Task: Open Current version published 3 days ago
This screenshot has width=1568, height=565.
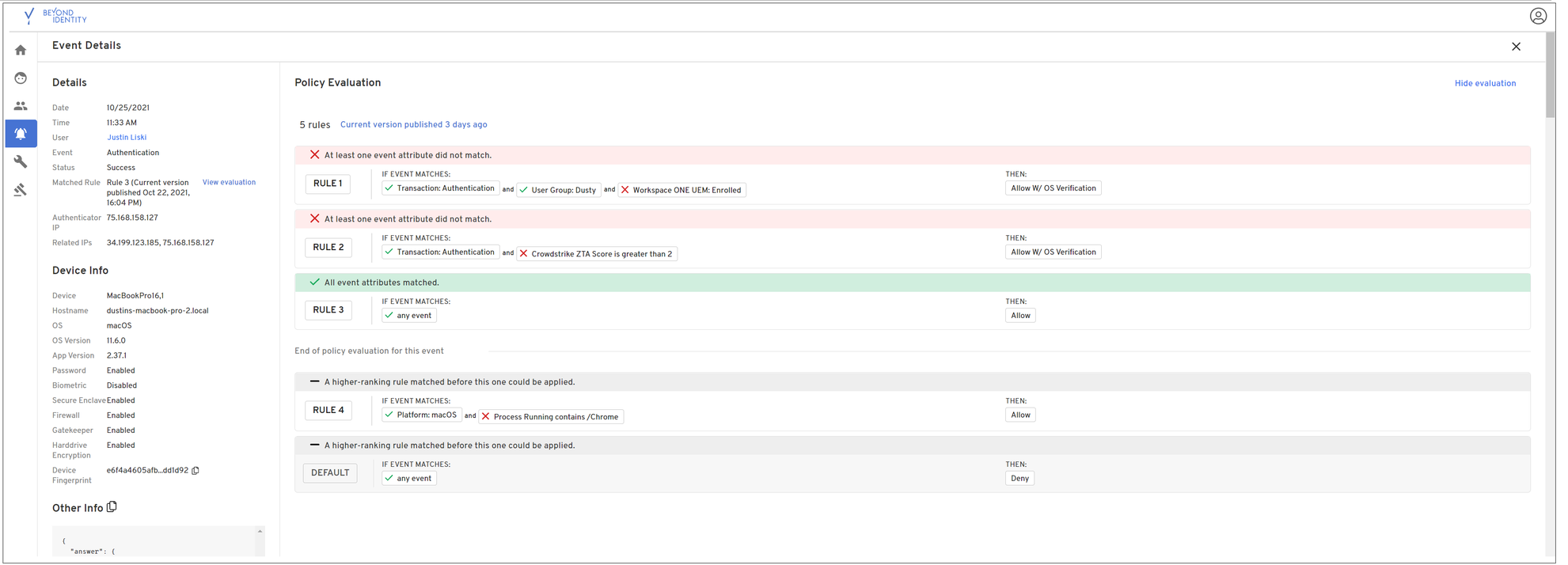Action: click(413, 125)
